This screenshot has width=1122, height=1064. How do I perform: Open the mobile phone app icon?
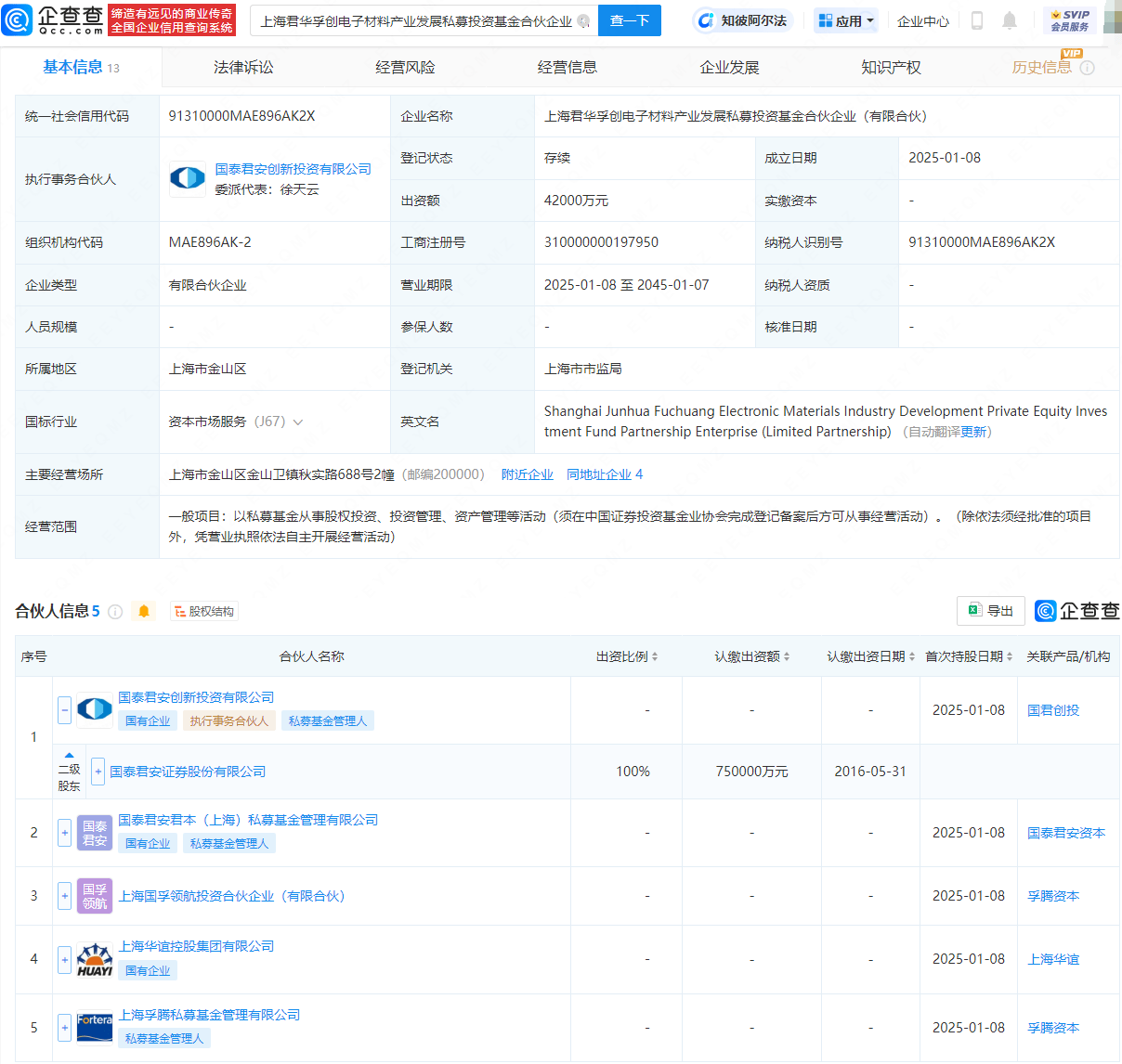pyautogui.click(x=977, y=20)
